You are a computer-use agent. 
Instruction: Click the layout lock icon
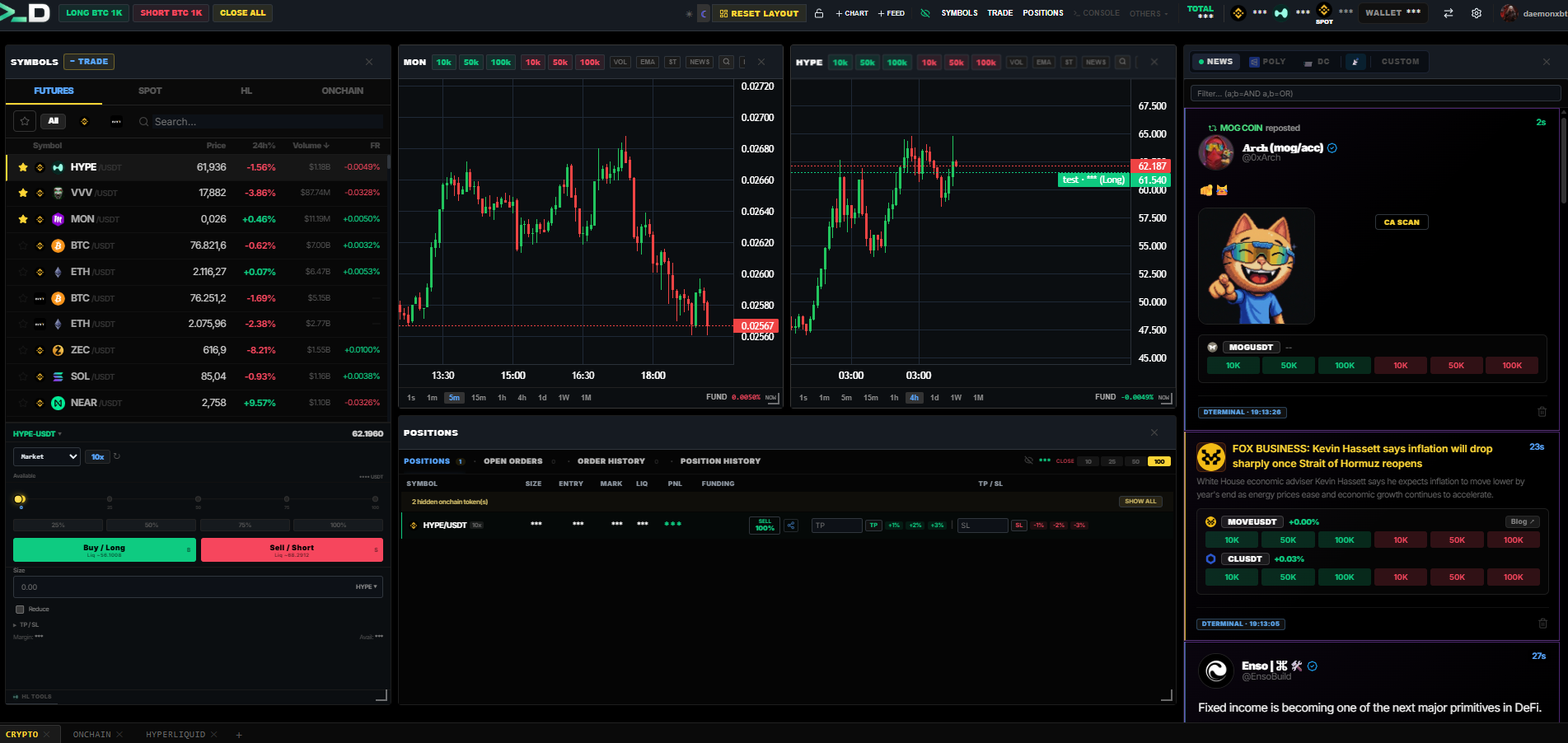[x=819, y=13]
